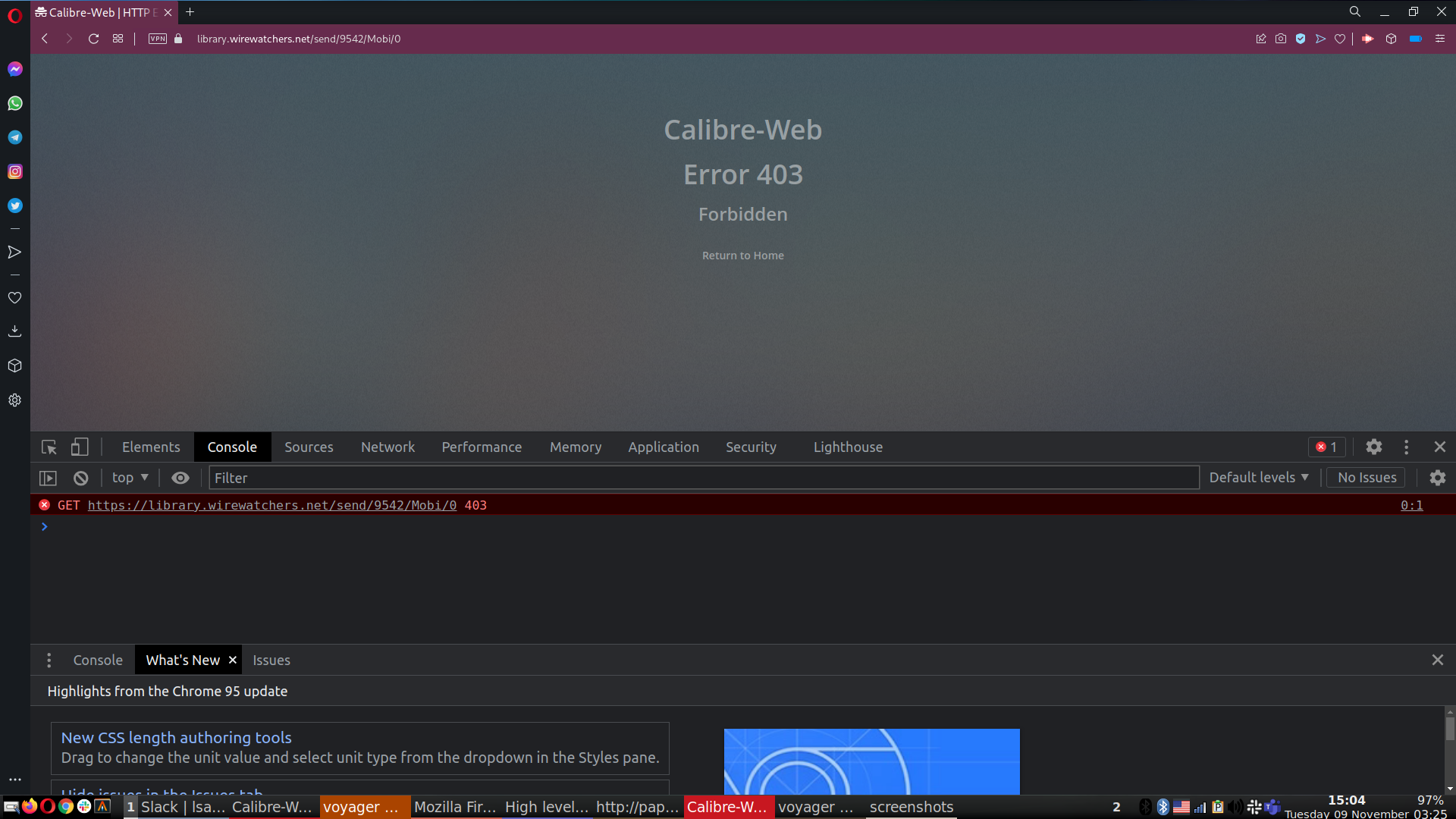Click the No Issues button
Image resolution: width=1456 pixels, height=819 pixels.
coord(1366,477)
